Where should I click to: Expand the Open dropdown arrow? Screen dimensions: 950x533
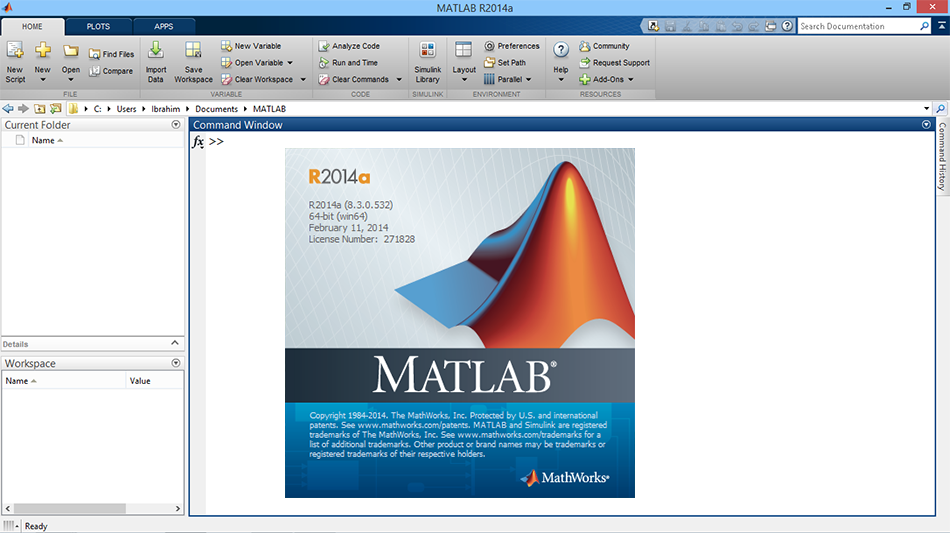click(x=71, y=79)
